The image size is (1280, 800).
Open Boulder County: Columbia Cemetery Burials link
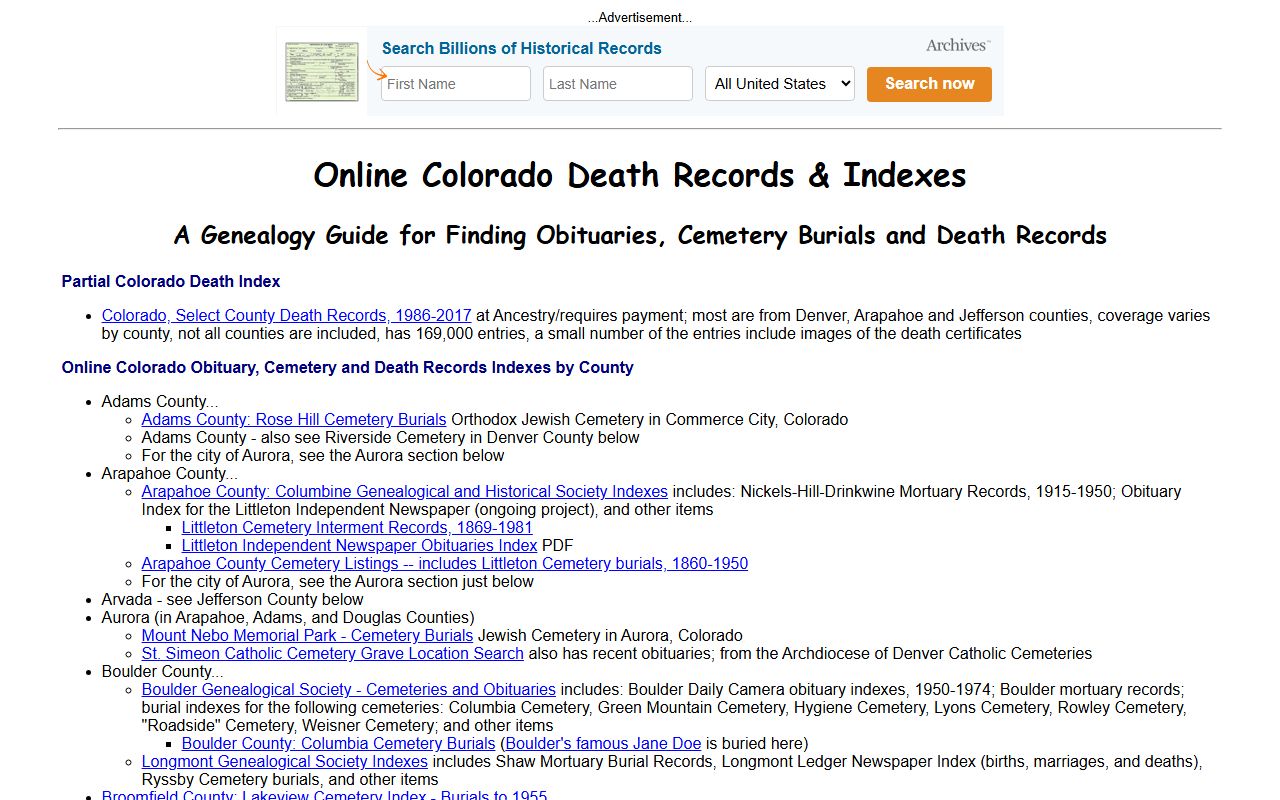[x=339, y=743]
